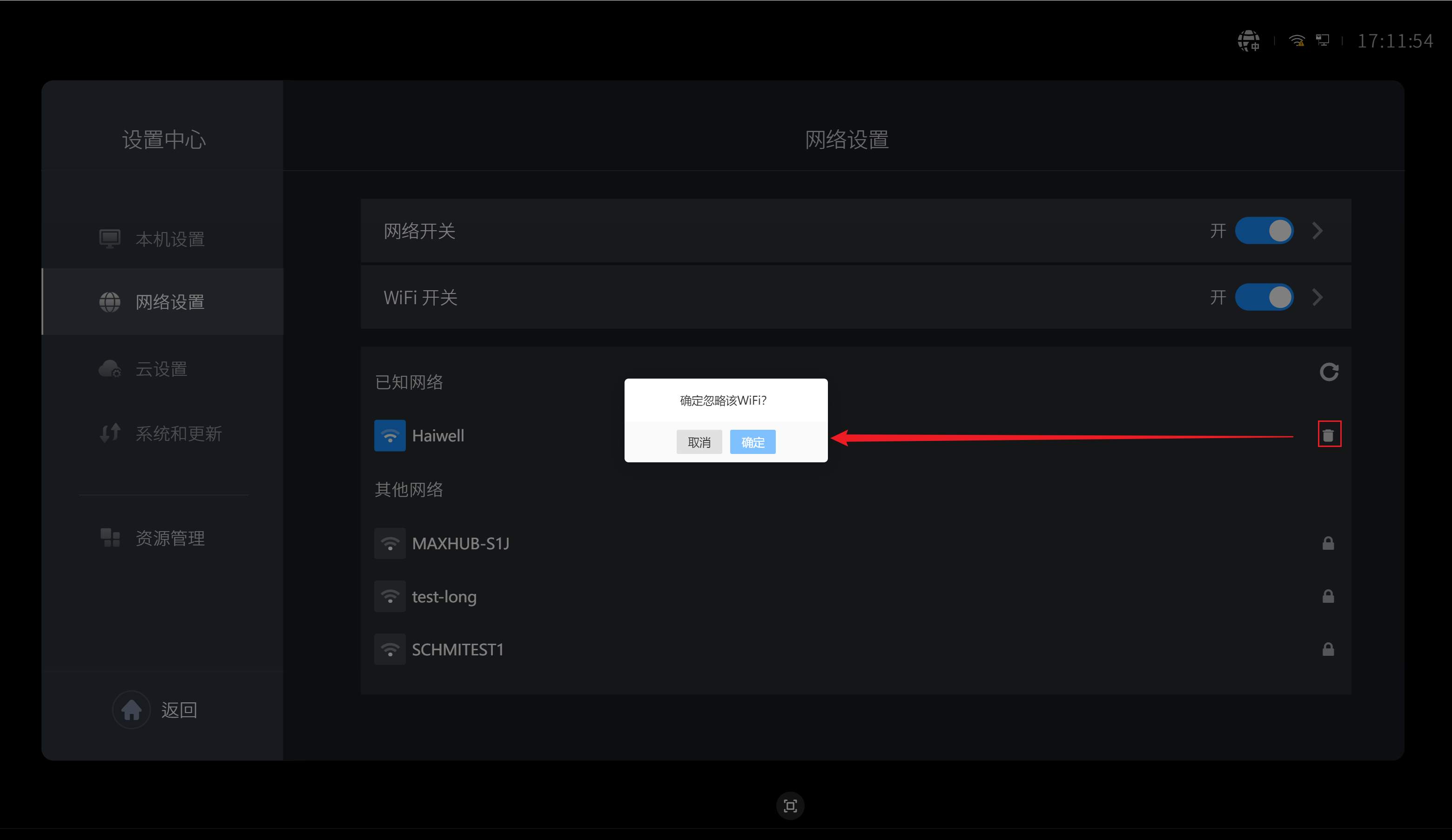This screenshot has height=840, width=1452.
Task: Toggle the WiFi 开关 switch
Action: pyautogui.click(x=1264, y=297)
